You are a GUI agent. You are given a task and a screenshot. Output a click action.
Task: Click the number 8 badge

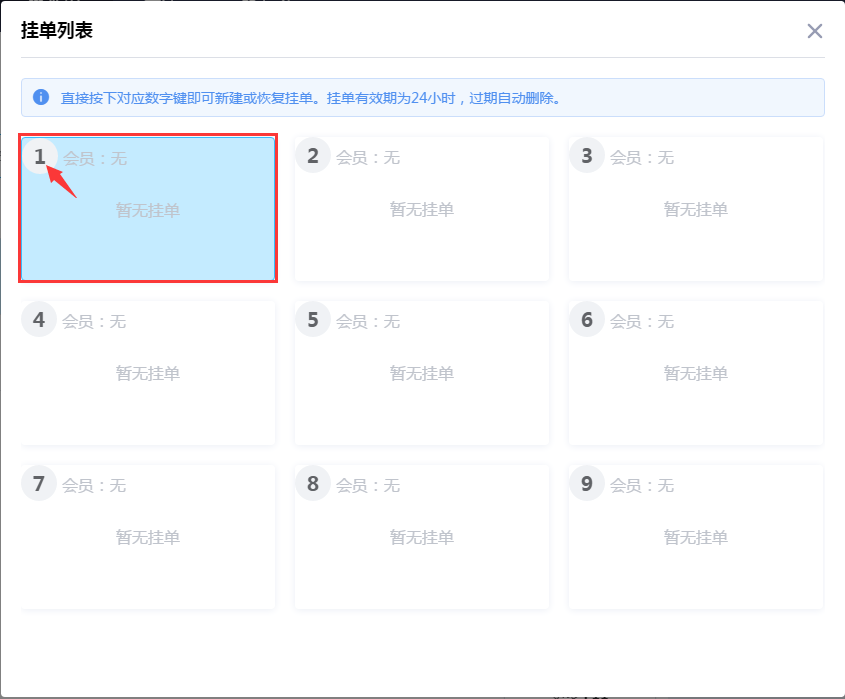312,483
